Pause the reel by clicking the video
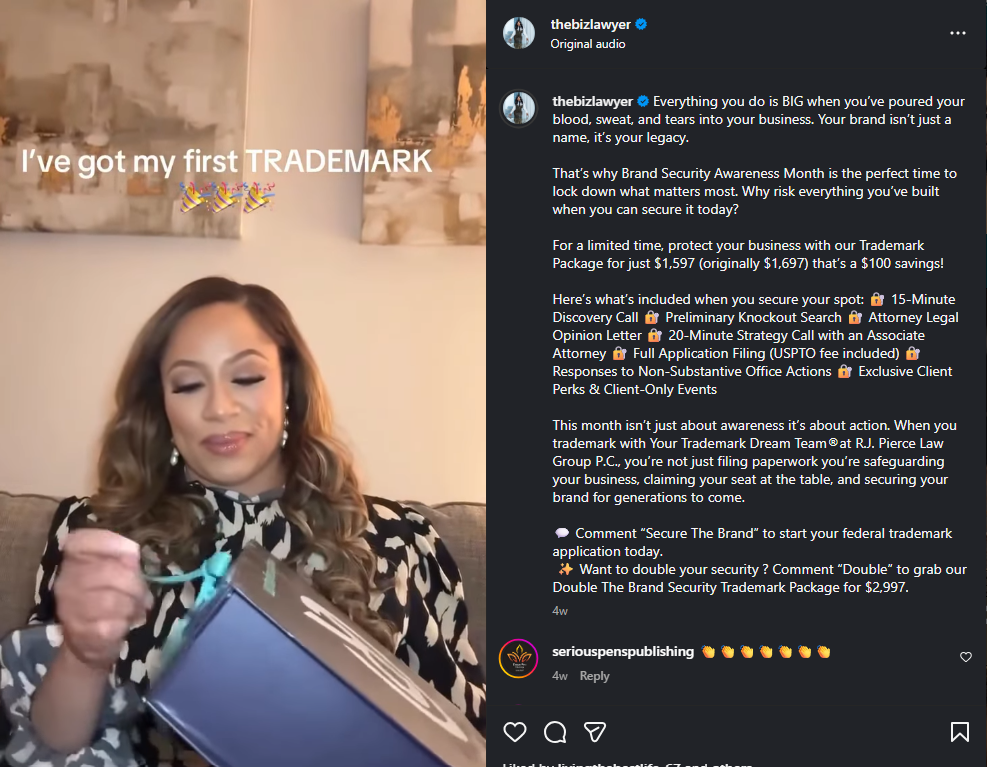Viewport: 987px width, 767px height. tap(243, 384)
